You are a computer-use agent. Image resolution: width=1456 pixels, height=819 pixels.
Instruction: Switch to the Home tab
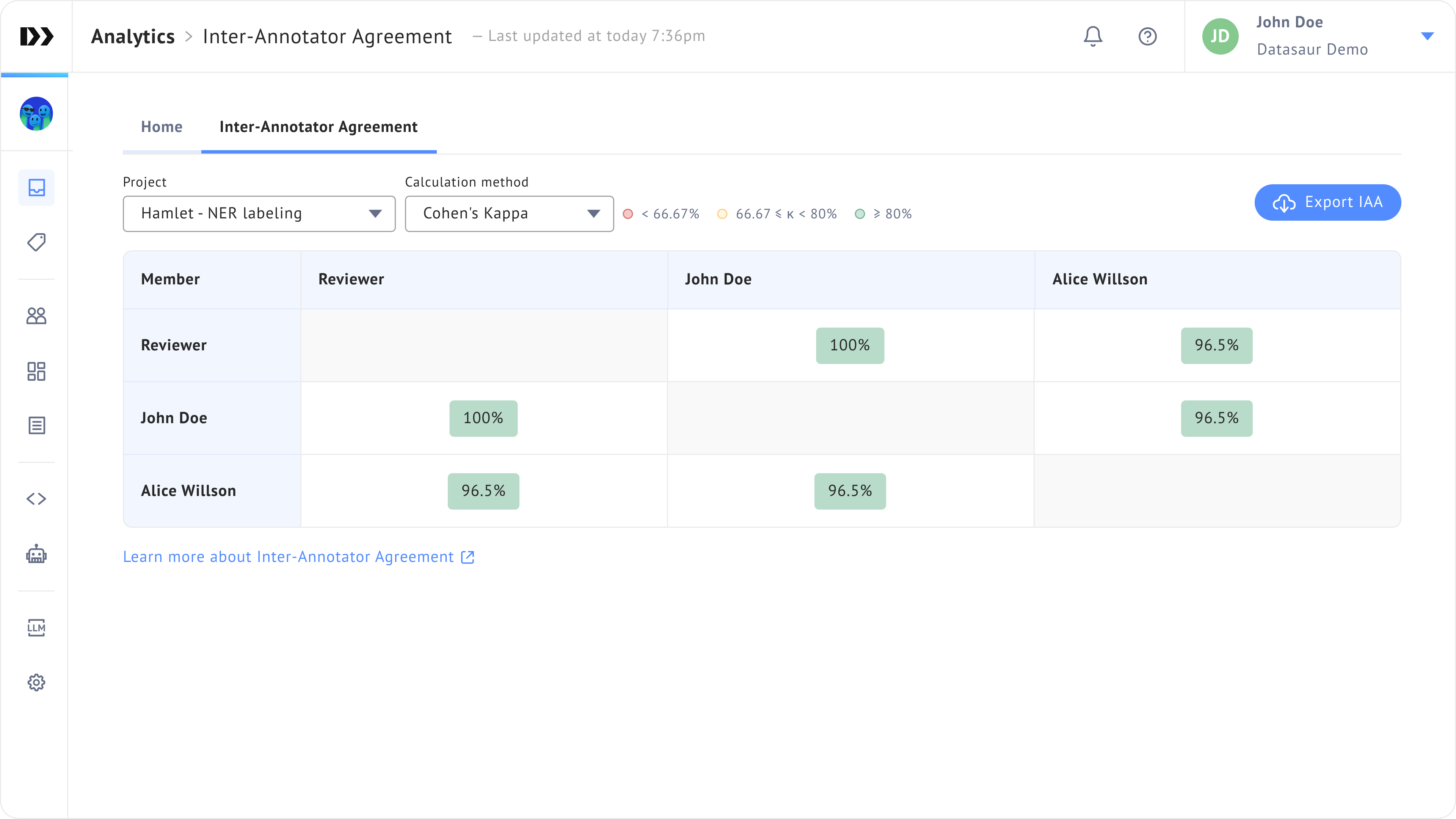point(162,127)
